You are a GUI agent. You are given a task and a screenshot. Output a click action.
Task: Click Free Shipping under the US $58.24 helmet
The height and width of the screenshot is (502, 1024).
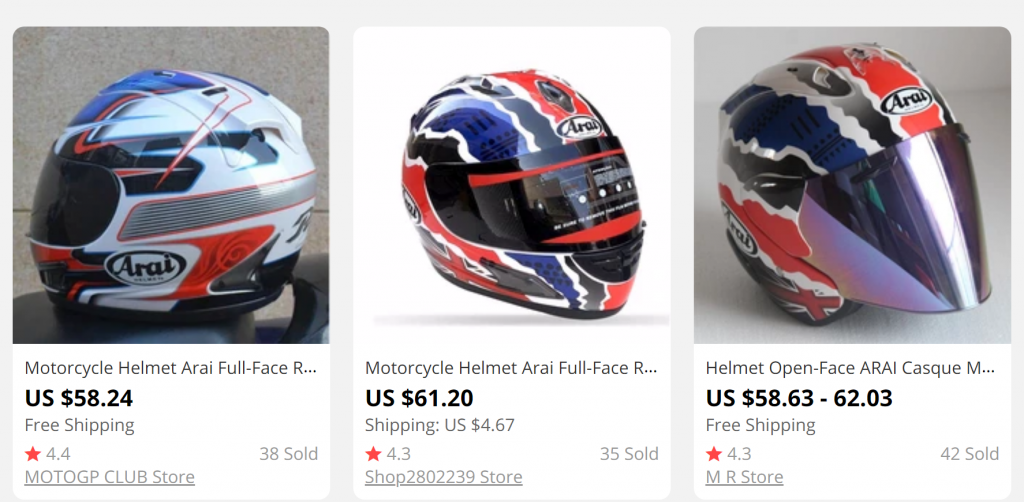click(79, 425)
